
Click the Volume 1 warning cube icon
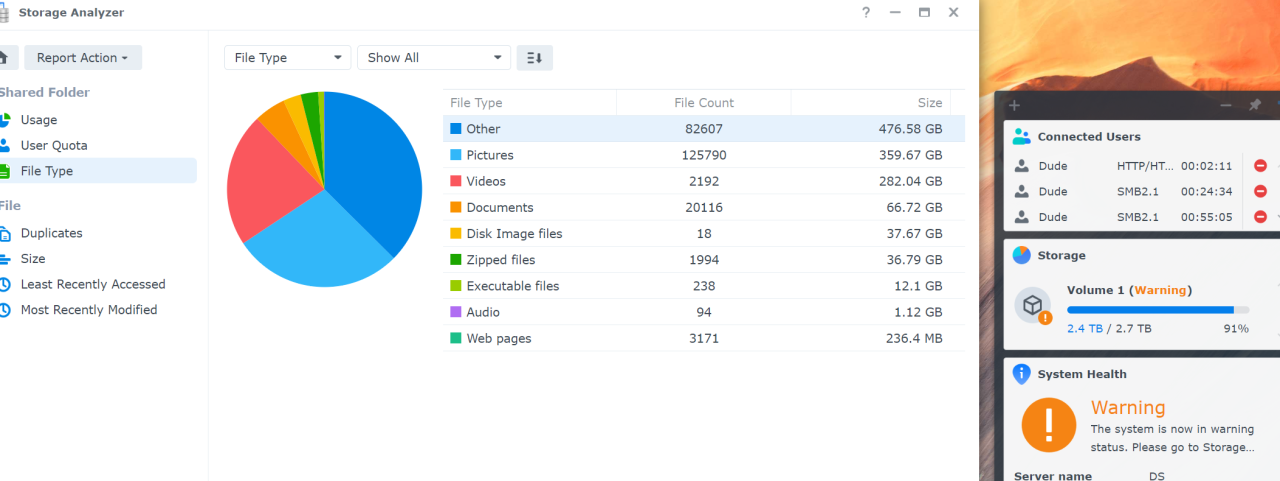click(1033, 306)
